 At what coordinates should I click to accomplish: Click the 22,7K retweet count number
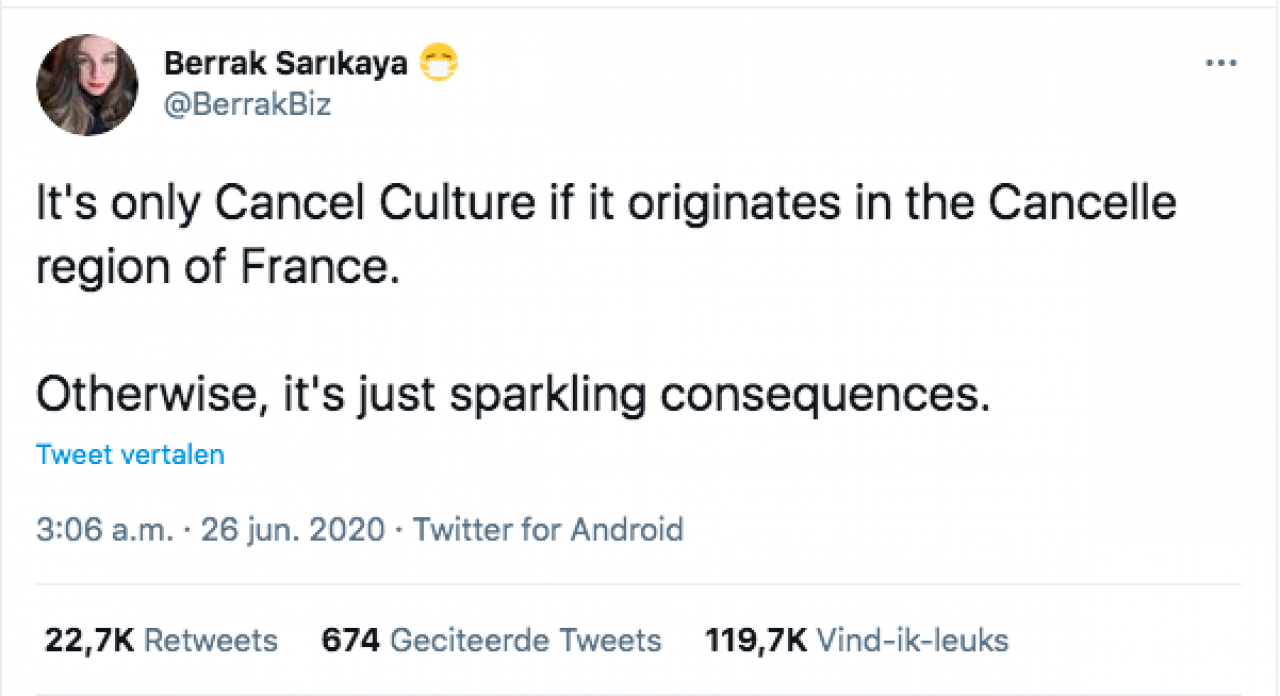(x=89, y=640)
